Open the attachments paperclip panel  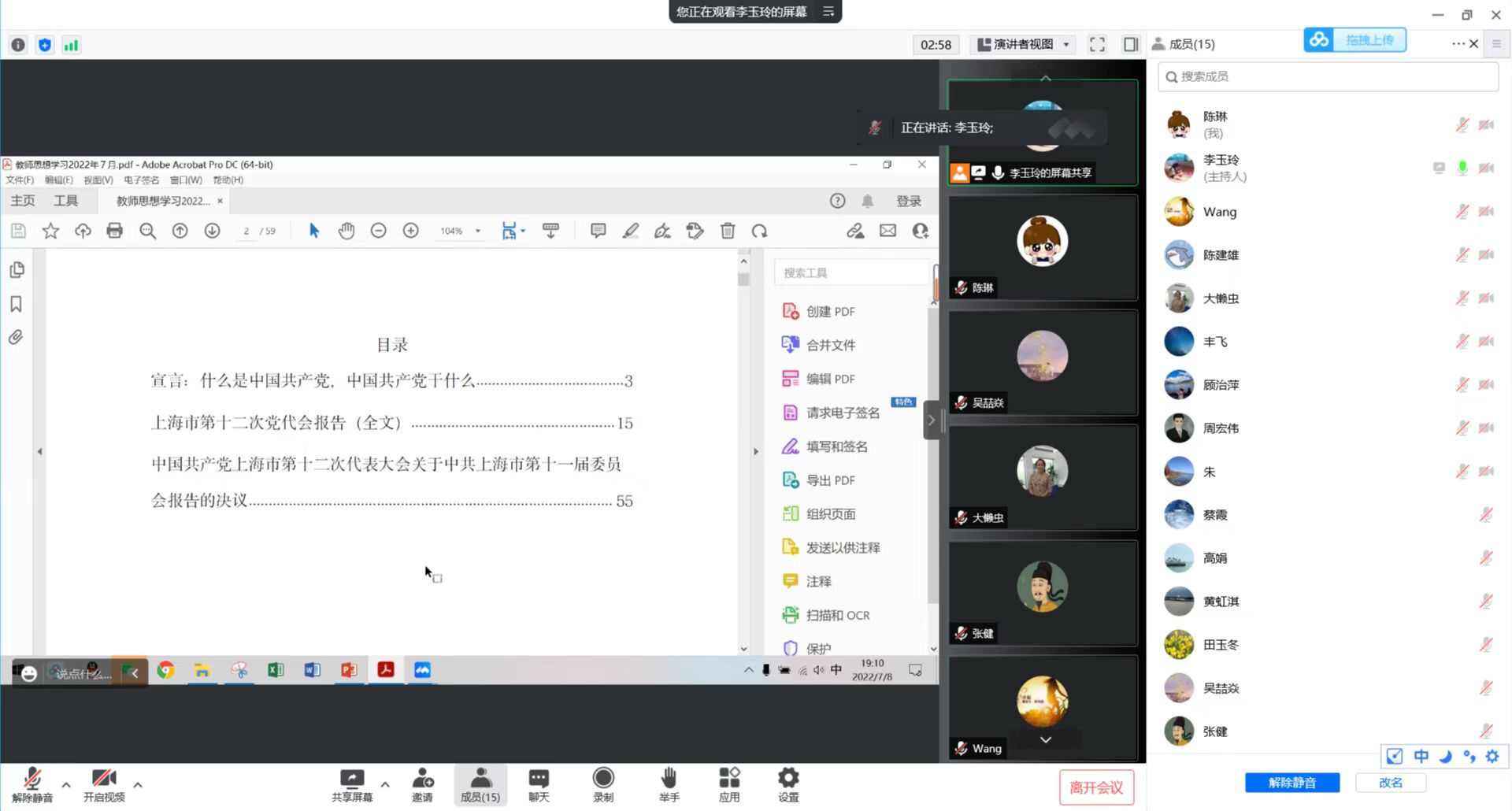coord(16,338)
